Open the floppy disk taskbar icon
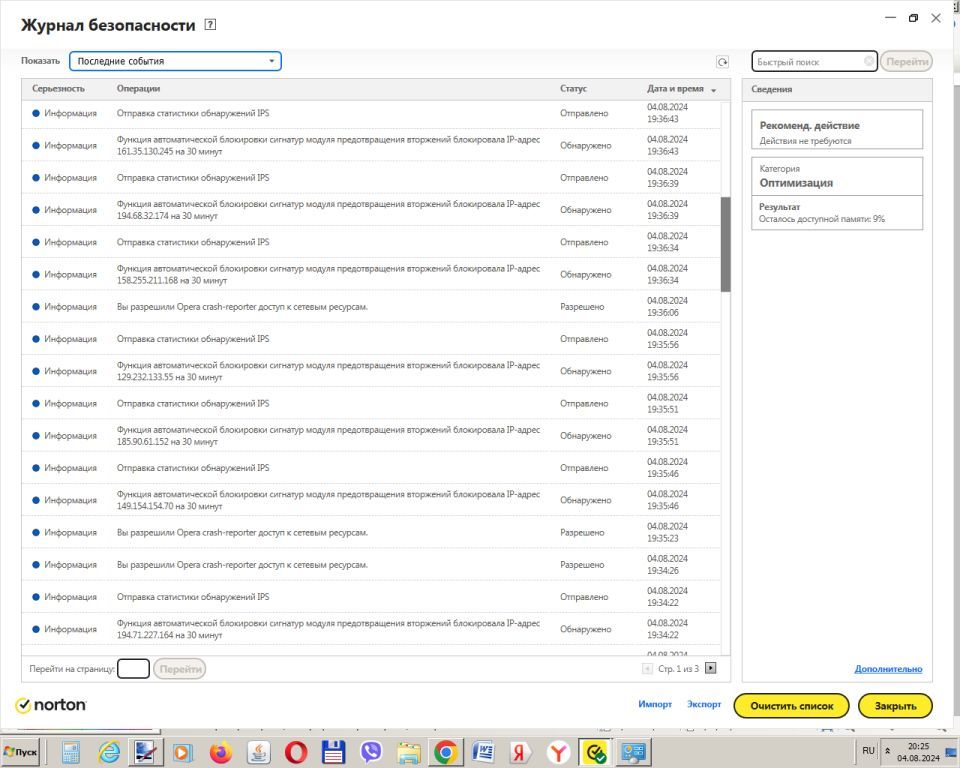The width and height of the screenshot is (960, 768). (x=334, y=752)
